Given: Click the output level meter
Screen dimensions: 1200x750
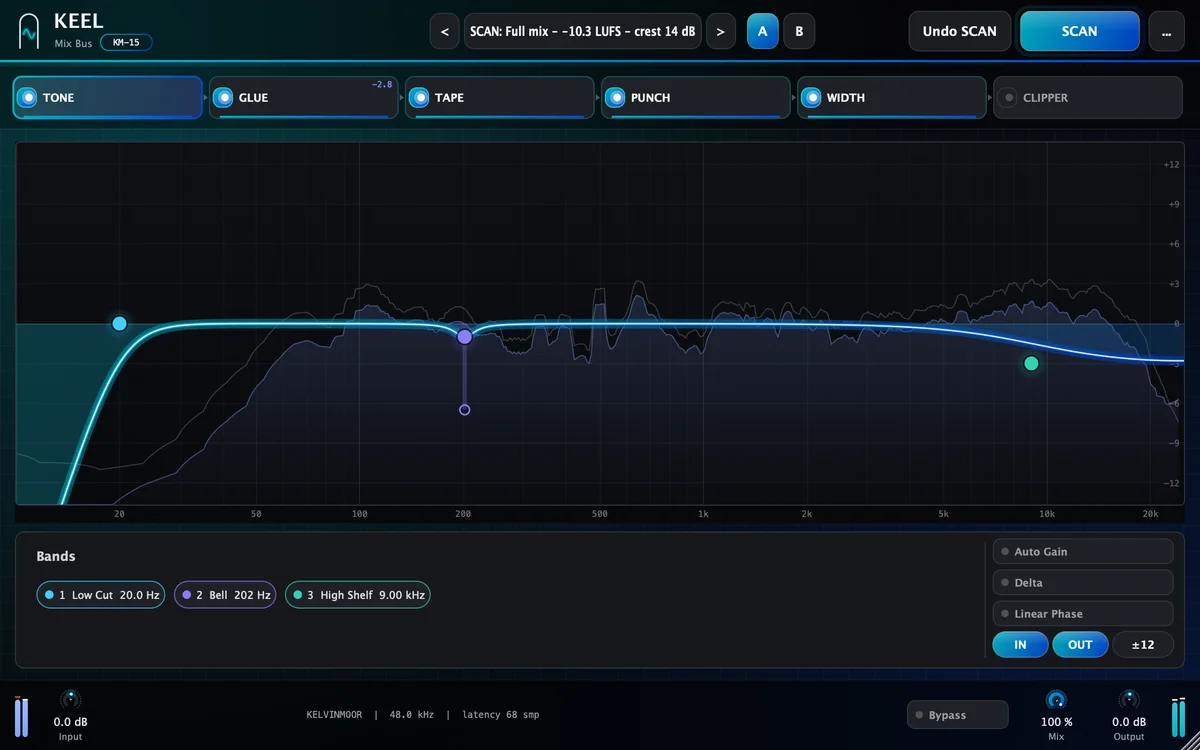Looking at the screenshot, I should pyautogui.click(x=1178, y=716).
